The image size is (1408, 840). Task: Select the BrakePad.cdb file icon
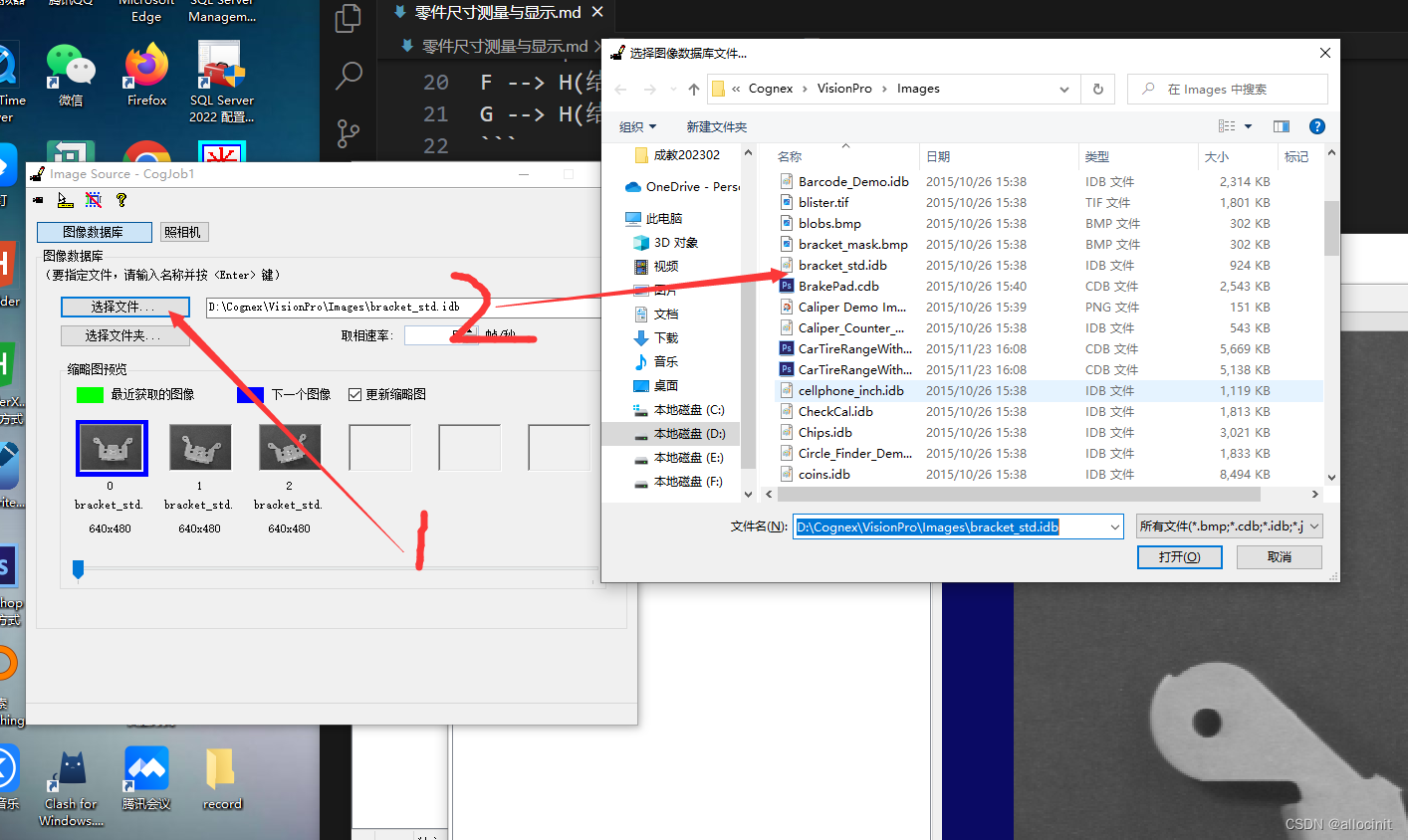(787, 286)
